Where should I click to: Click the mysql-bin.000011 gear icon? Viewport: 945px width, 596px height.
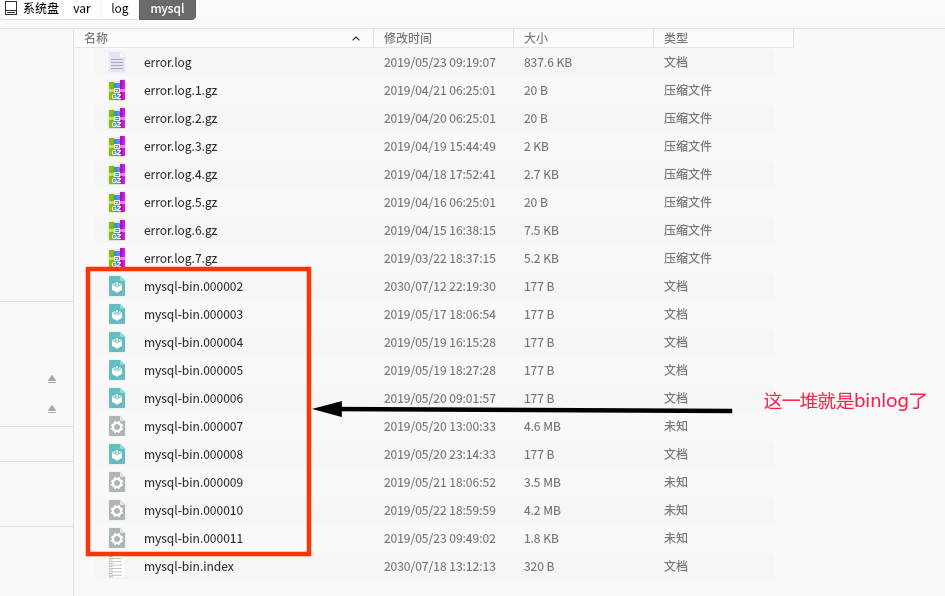click(x=117, y=538)
